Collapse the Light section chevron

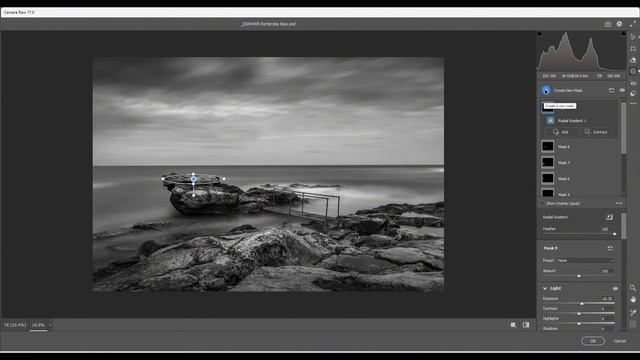[545, 288]
